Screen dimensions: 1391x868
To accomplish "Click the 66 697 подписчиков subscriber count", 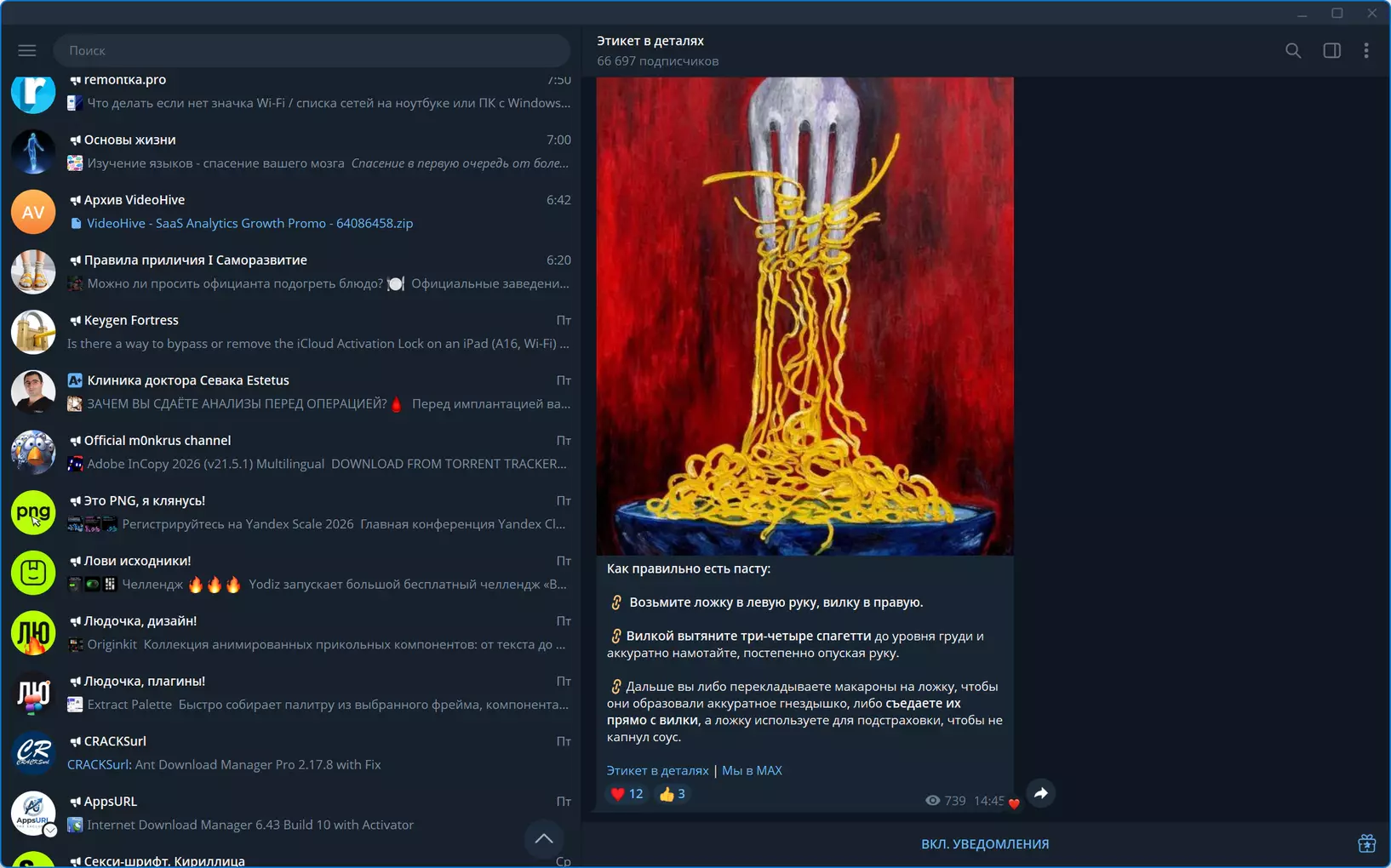I will pyautogui.click(x=658, y=61).
